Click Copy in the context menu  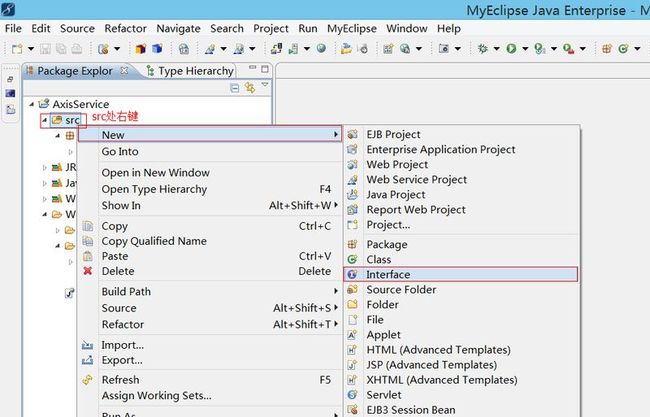(x=210, y=226)
